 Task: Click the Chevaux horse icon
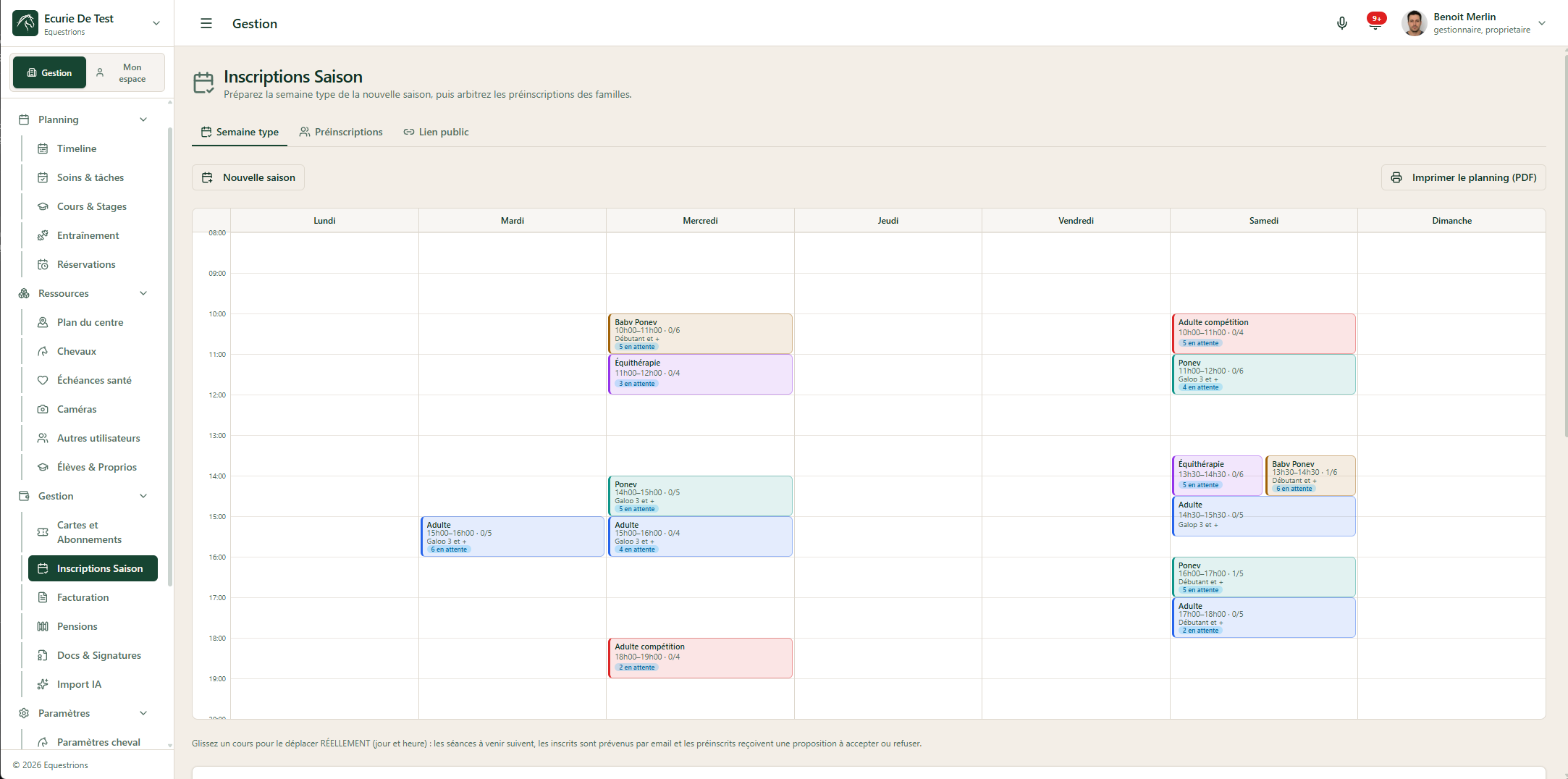click(x=43, y=351)
